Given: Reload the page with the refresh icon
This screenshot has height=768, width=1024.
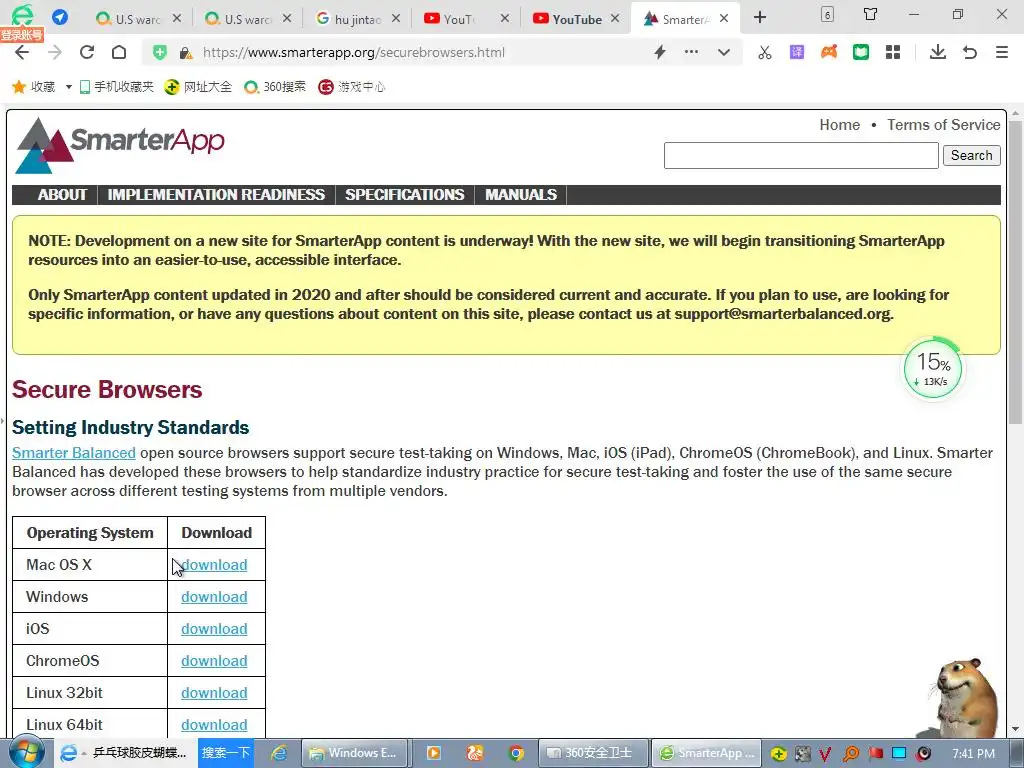Looking at the screenshot, I should 87,52.
